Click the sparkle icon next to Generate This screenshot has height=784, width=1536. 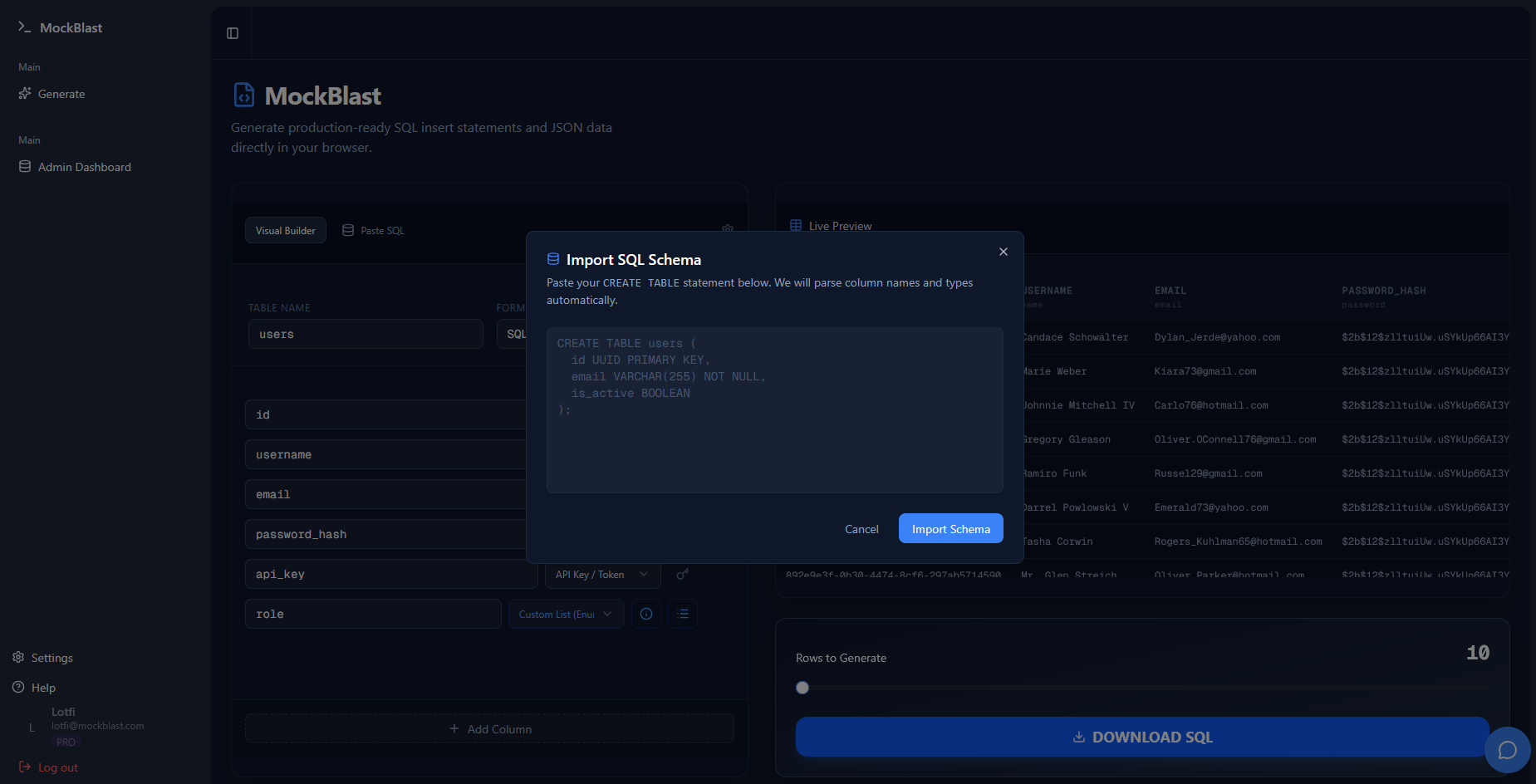(25, 94)
